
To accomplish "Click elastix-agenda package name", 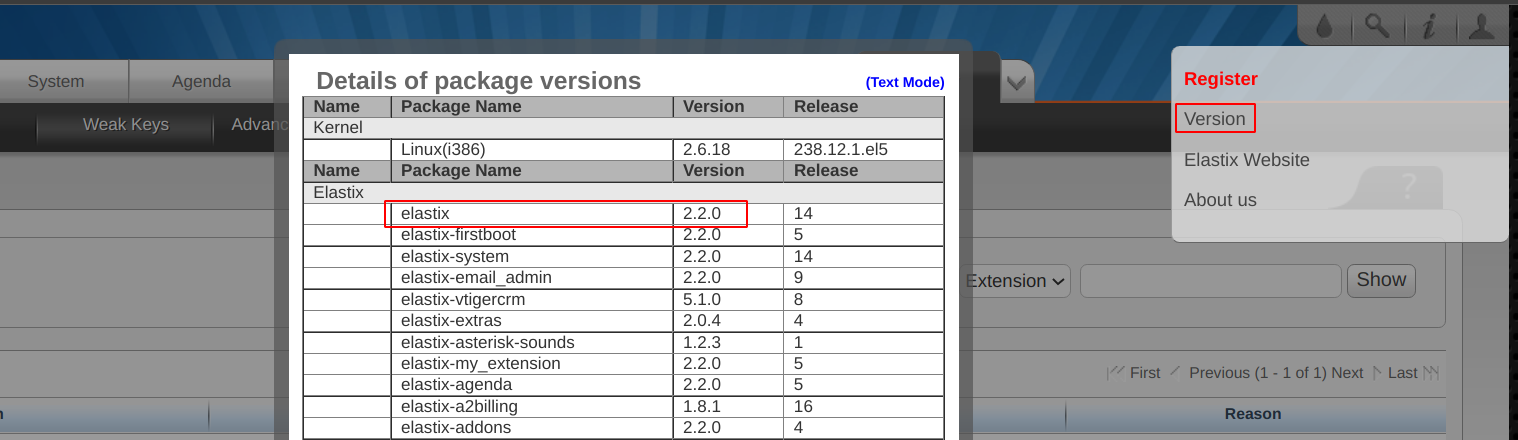I will point(457,384).
